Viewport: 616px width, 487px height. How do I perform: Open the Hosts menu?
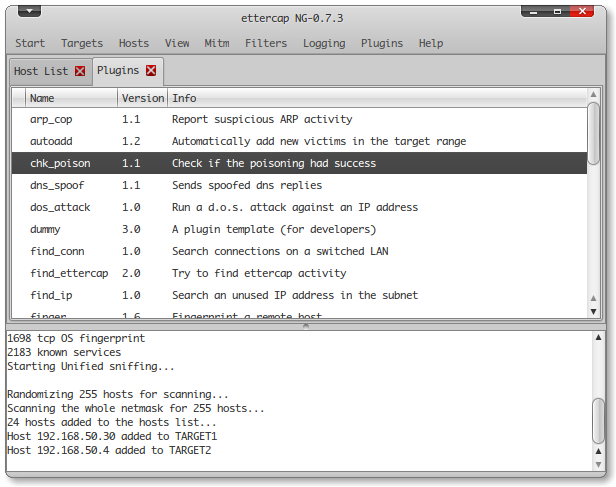coord(134,43)
